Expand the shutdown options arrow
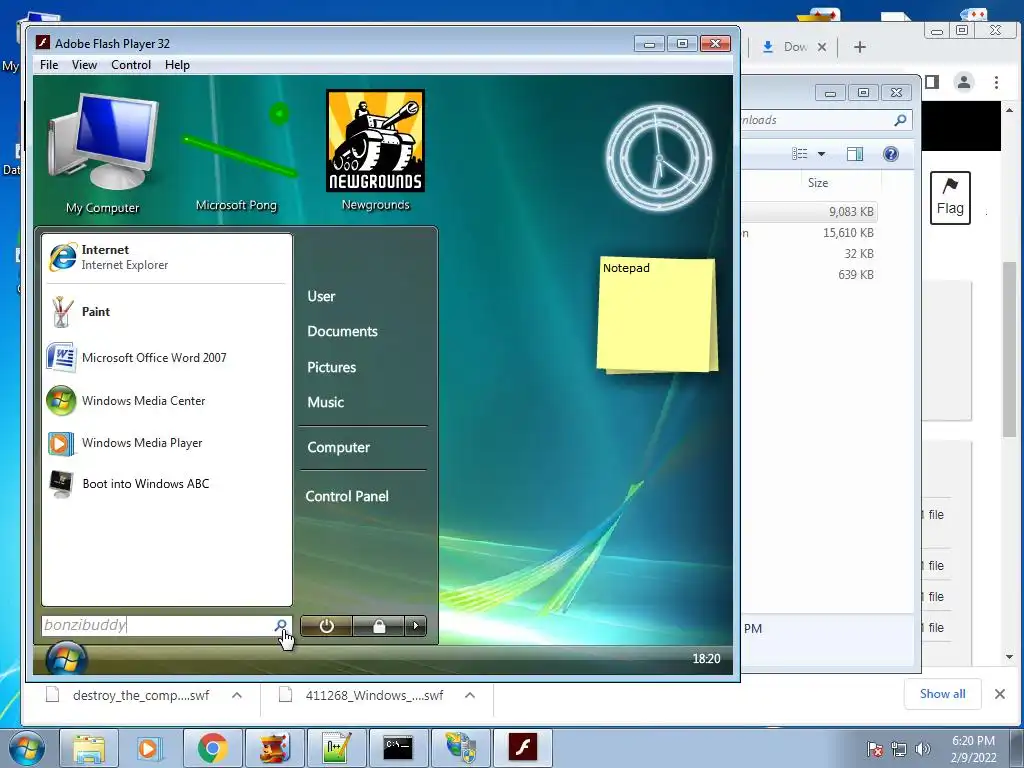Viewport: 1024px width, 768px height. click(415, 626)
